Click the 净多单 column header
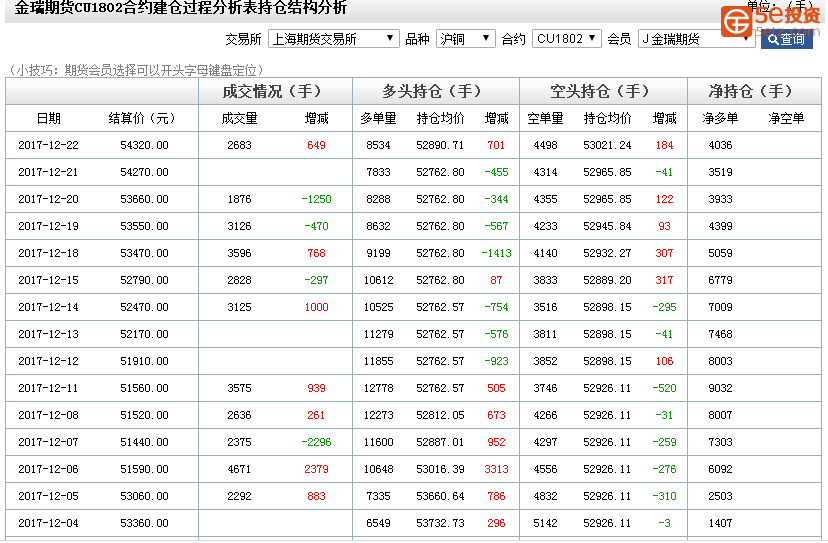 [720, 118]
